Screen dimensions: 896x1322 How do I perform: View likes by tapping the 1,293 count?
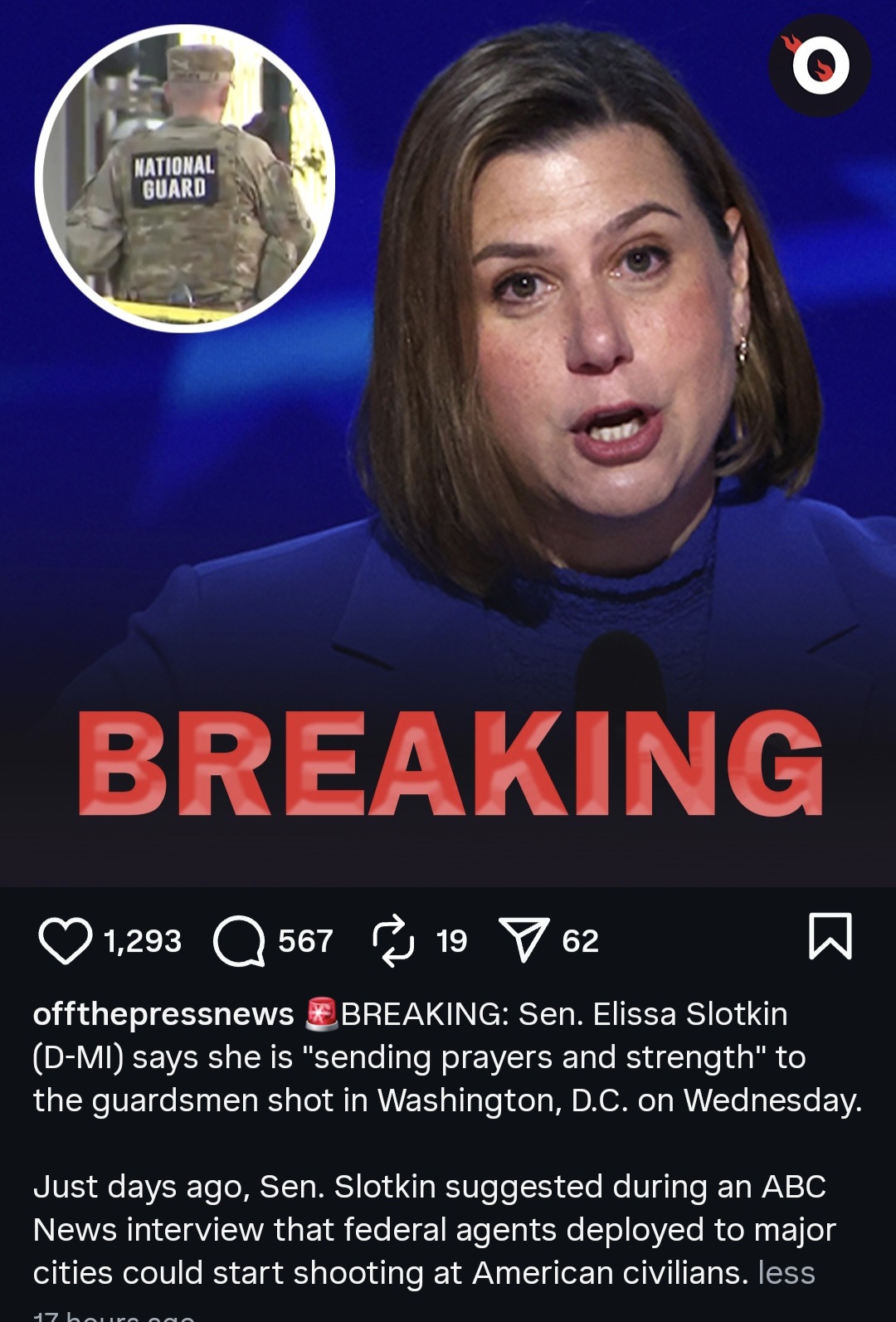pyautogui.click(x=143, y=941)
